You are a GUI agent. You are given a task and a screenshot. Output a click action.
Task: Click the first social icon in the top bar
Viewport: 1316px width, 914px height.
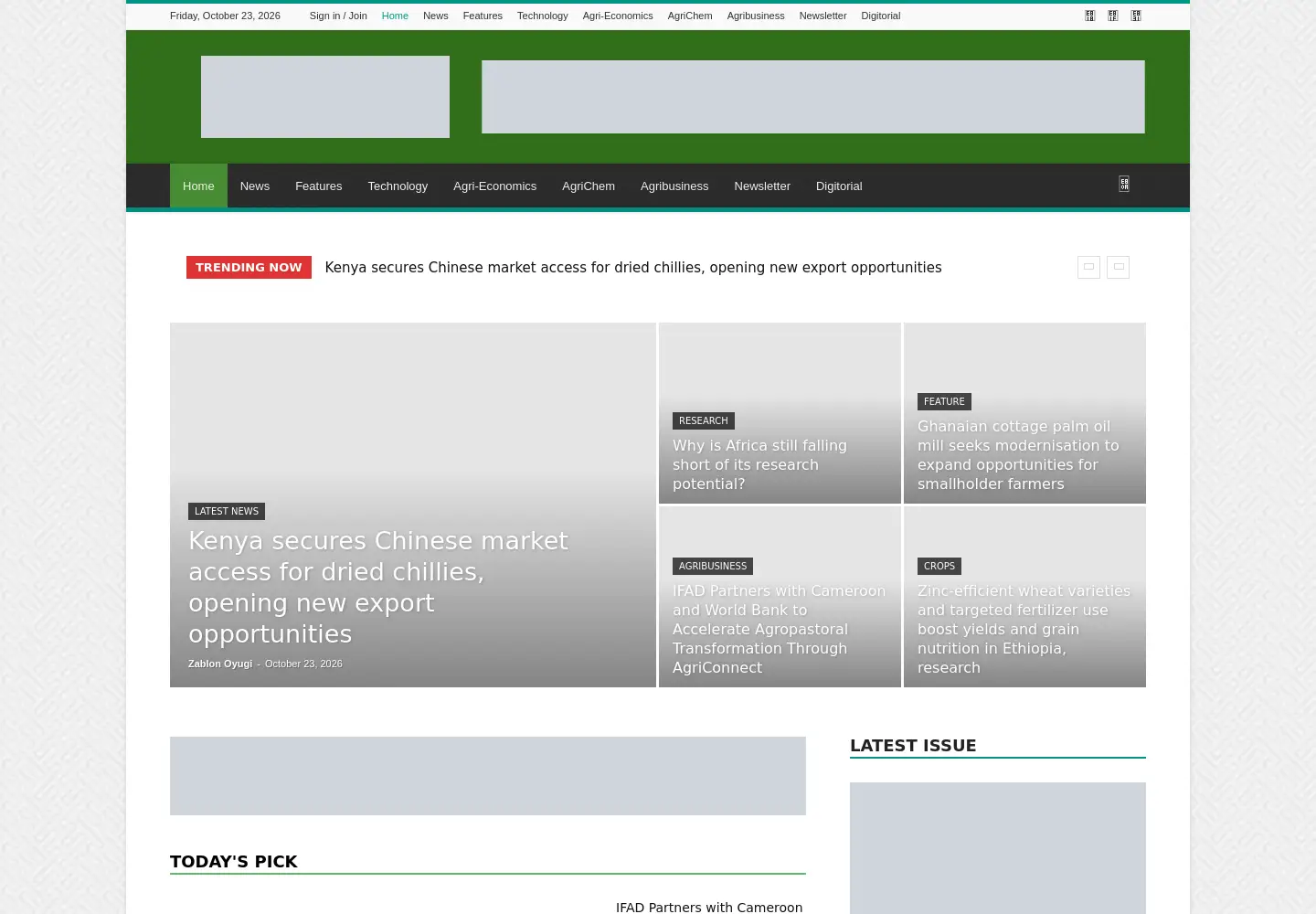[x=1089, y=16]
